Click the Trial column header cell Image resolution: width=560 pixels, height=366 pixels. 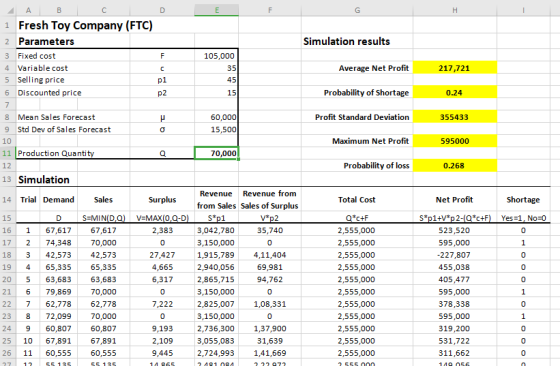point(28,200)
